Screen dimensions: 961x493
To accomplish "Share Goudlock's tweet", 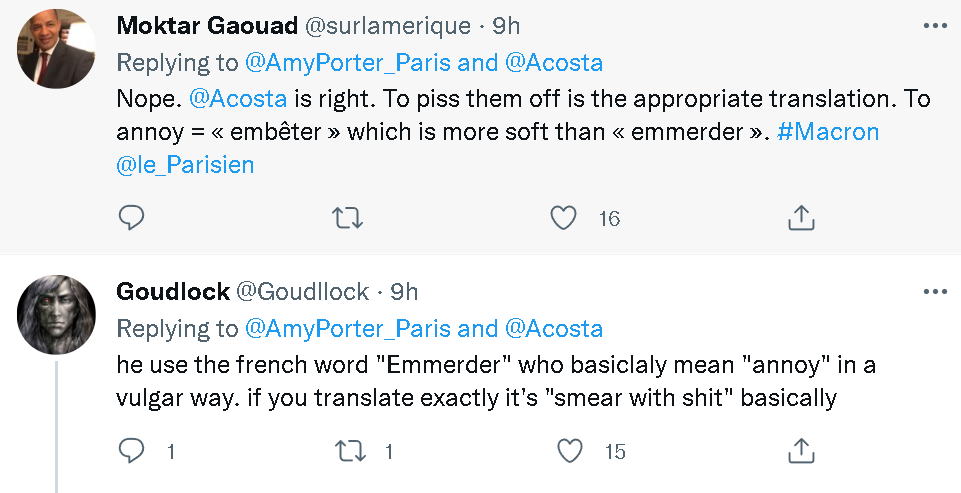I will pos(799,451).
